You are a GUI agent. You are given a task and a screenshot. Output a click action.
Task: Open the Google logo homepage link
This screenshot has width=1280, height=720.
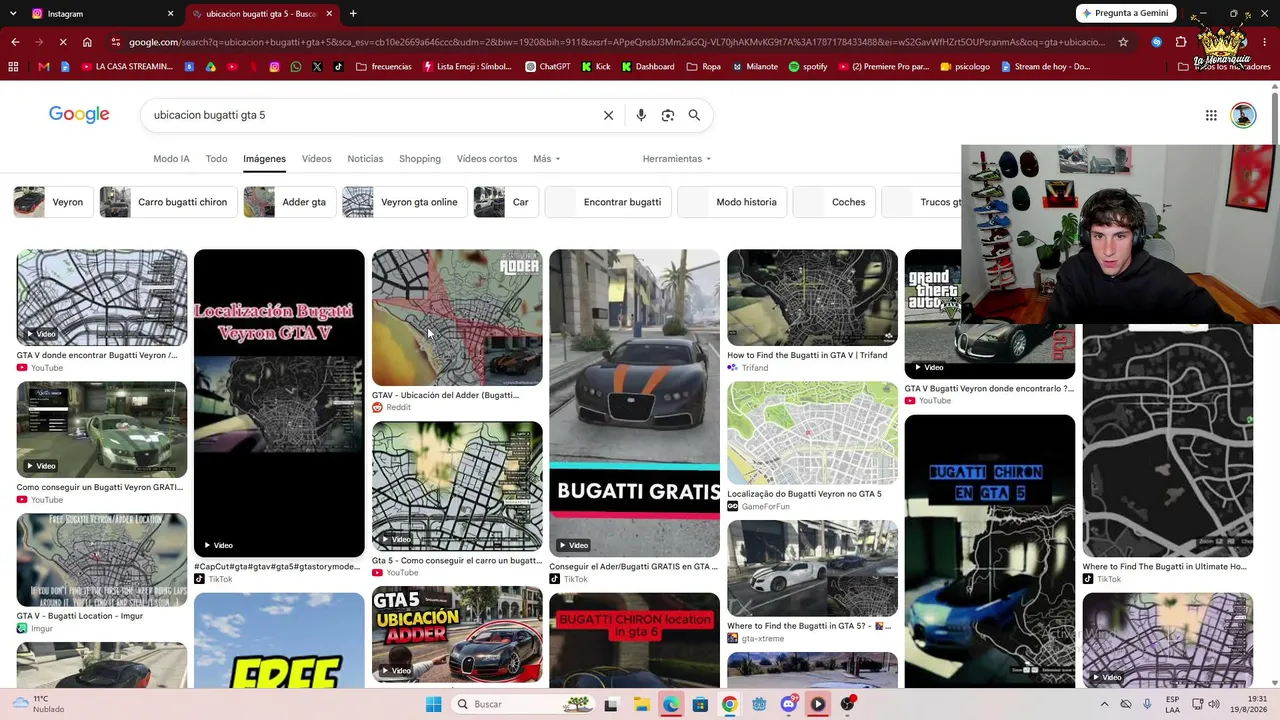[79, 115]
